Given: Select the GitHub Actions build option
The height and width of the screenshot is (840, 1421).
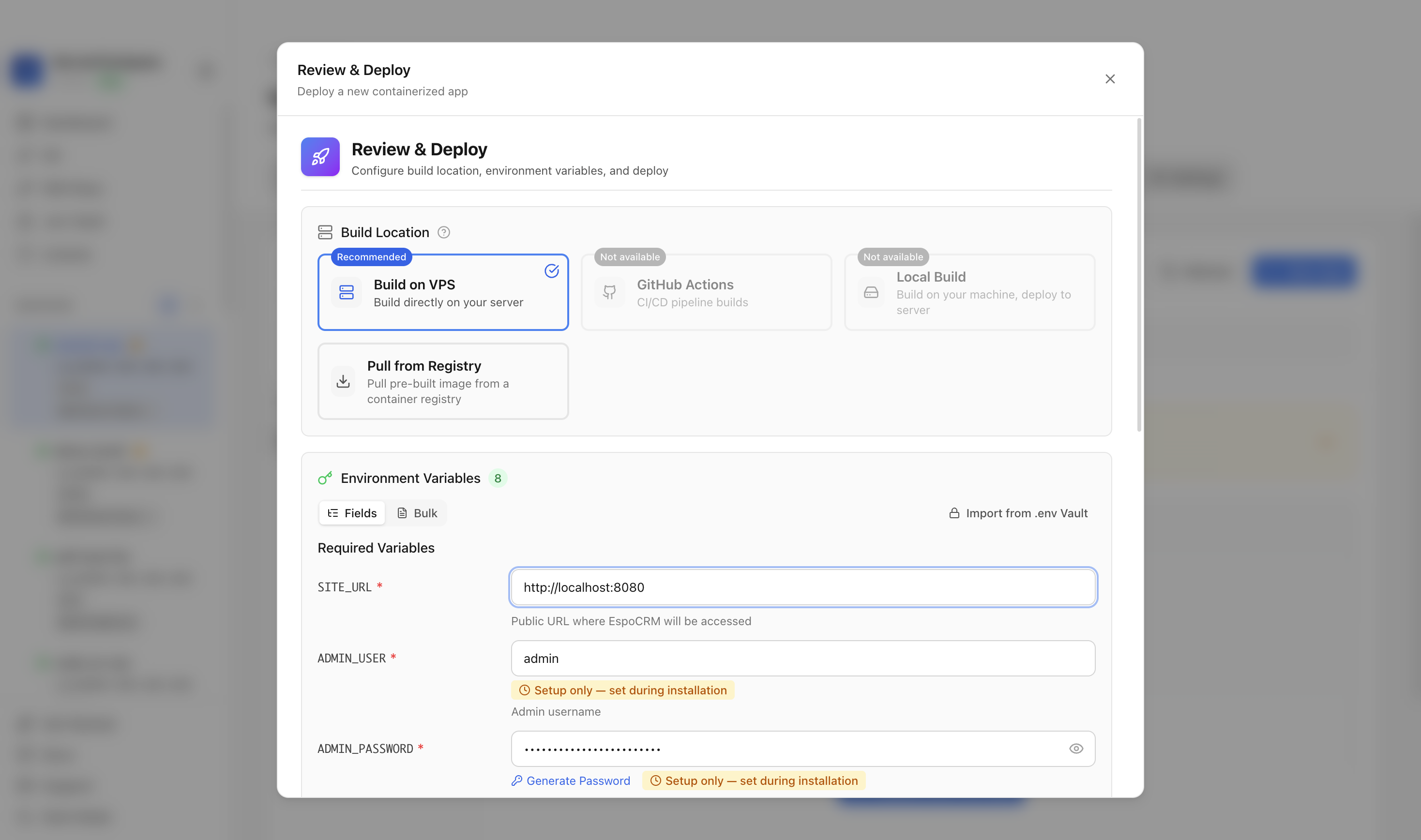Looking at the screenshot, I should click(x=706, y=292).
